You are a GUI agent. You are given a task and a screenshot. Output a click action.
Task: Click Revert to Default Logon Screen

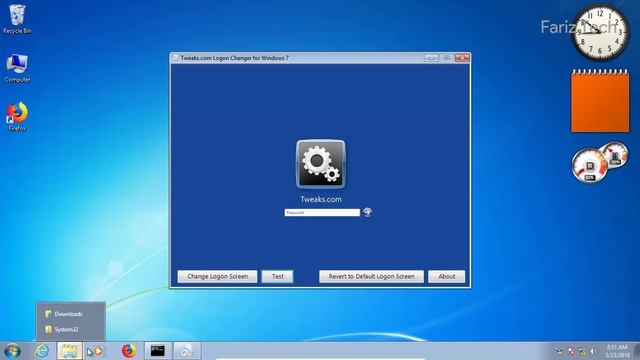371,276
